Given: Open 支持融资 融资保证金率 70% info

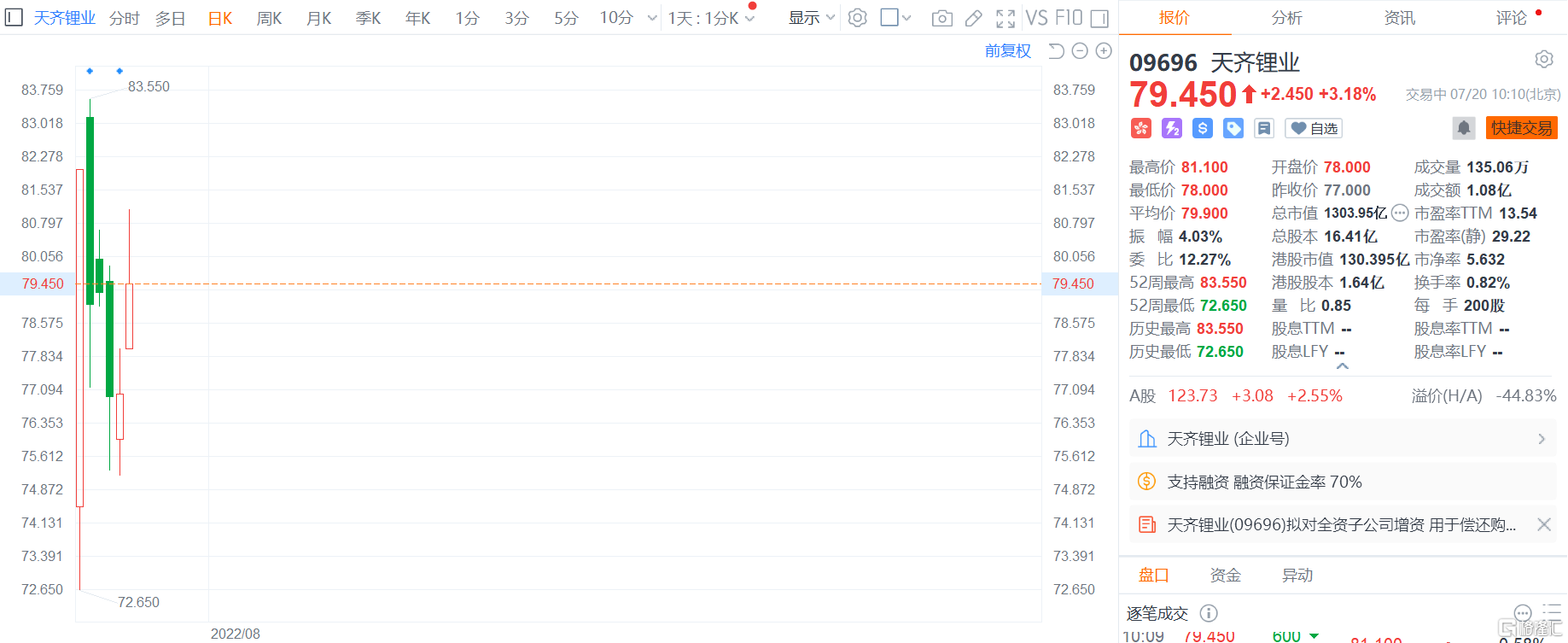Looking at the screenshot, I should (x=1343, y=482).
